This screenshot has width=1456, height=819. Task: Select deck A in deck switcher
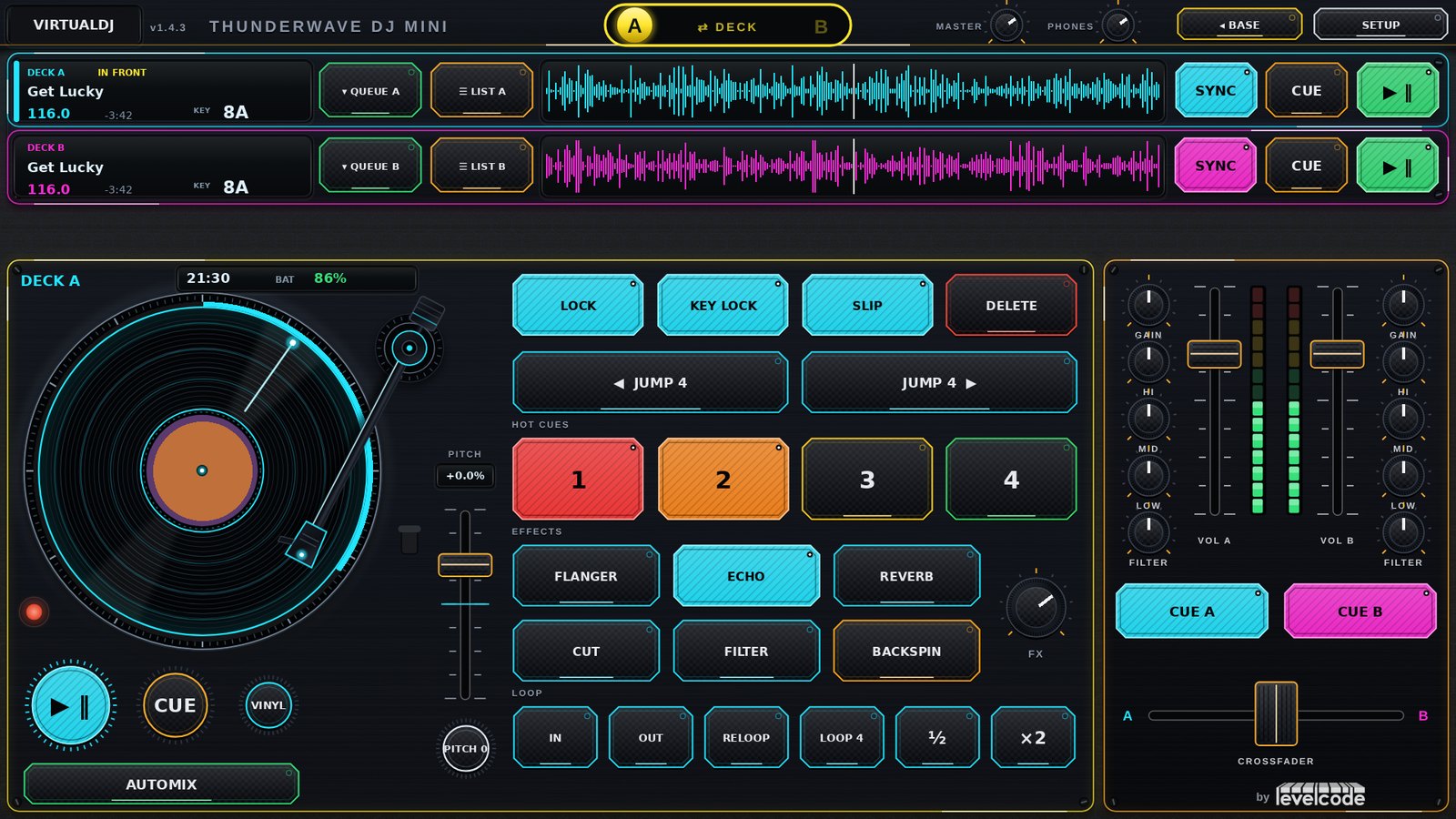tap(634, 25)
